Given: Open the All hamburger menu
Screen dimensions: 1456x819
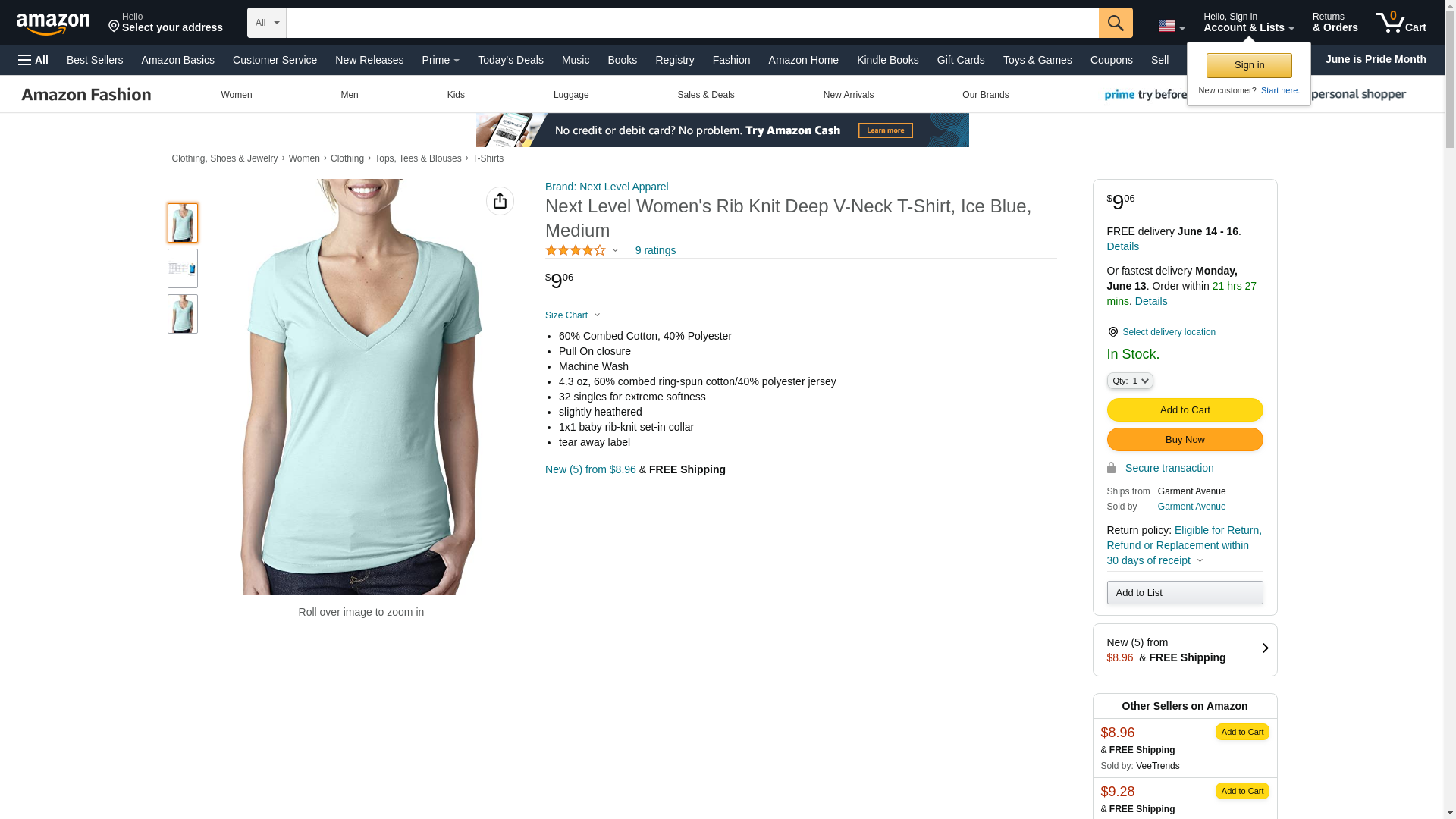Looking at the screenshot, I should pyautogui.click(x=33, y=60).
